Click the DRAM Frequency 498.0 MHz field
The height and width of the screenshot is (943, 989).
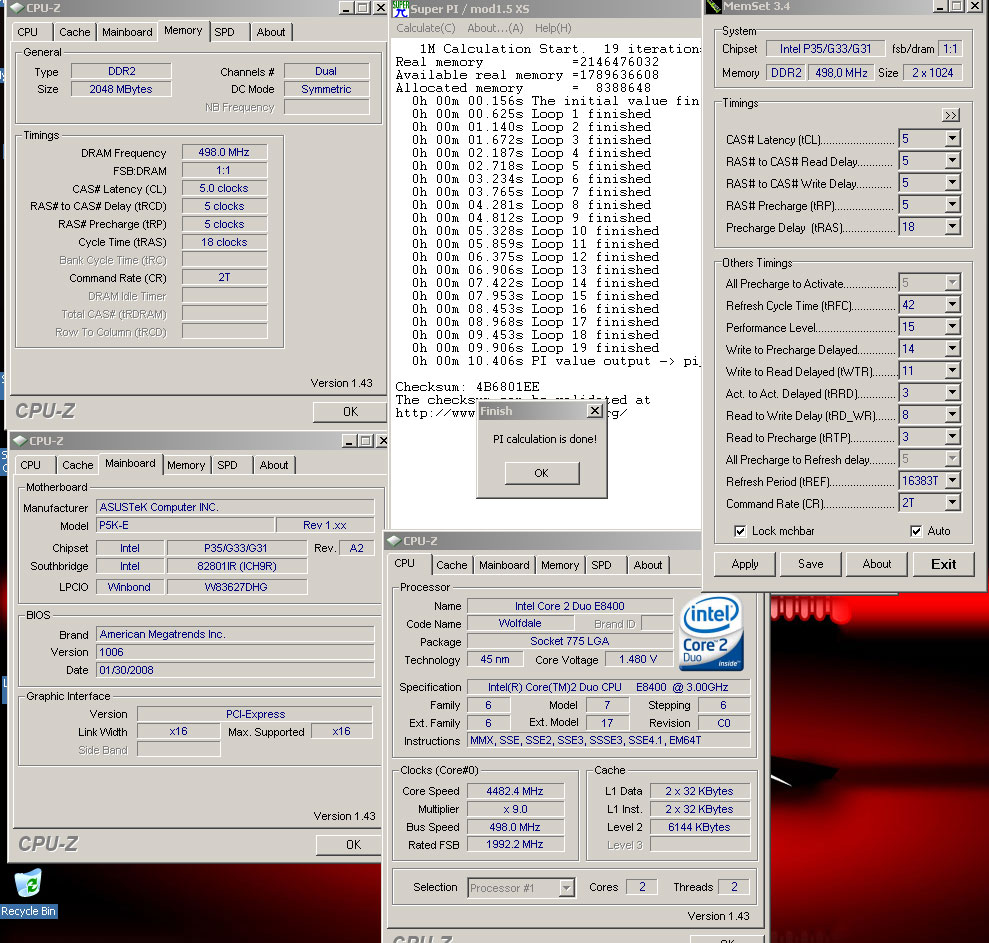pyautogui.click(x=224, y=152)
